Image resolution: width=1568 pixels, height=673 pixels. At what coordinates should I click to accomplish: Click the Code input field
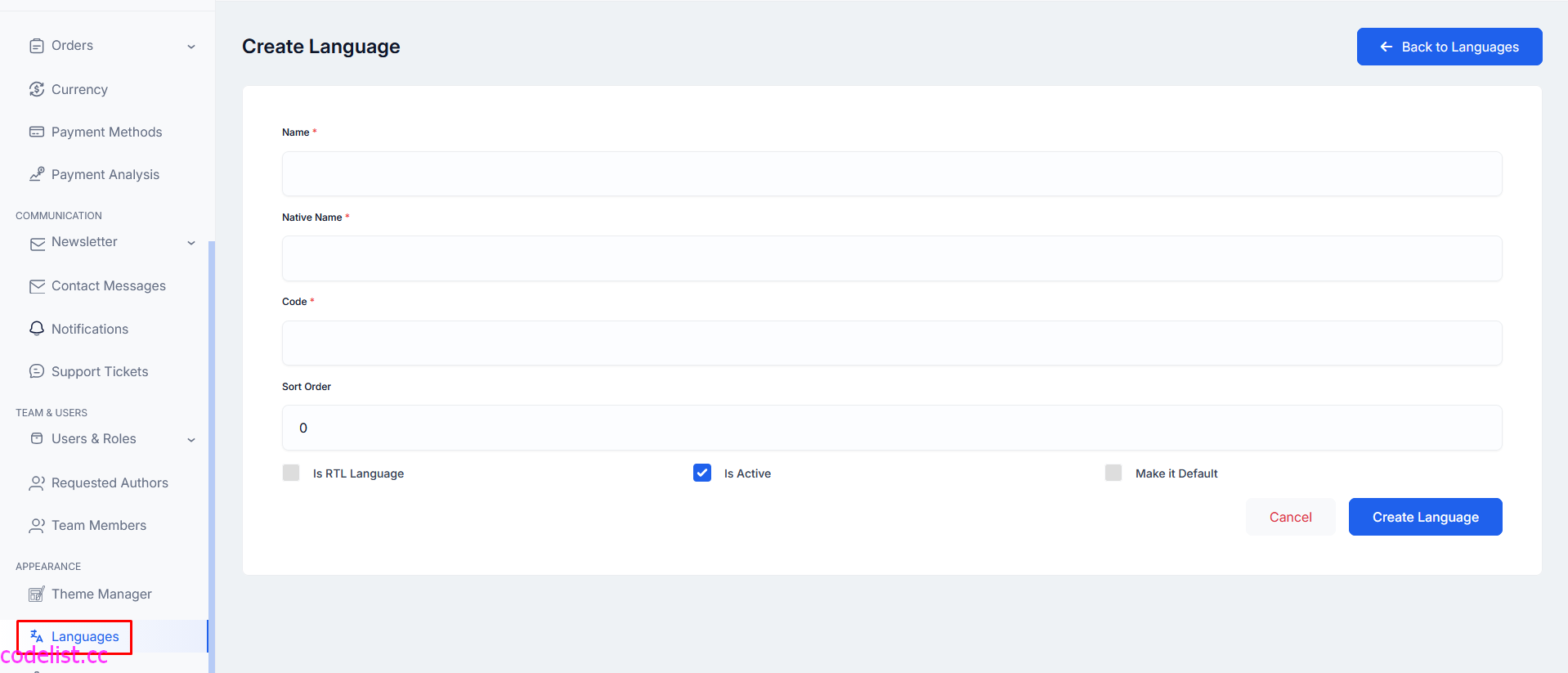click(x=892, y=343)
